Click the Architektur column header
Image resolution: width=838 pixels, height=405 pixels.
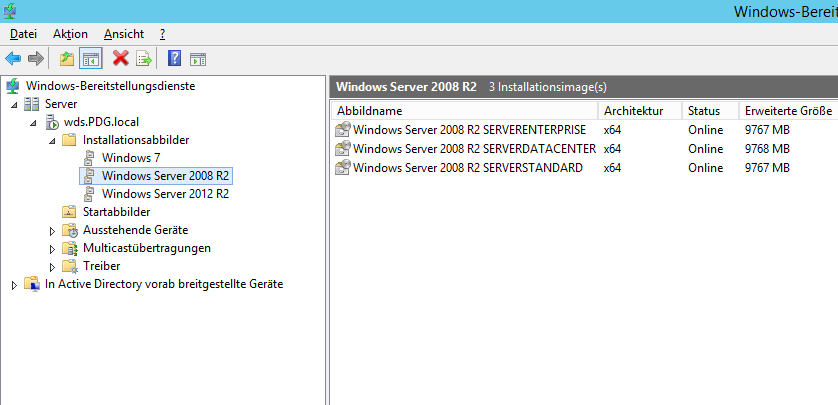[632, 110]
